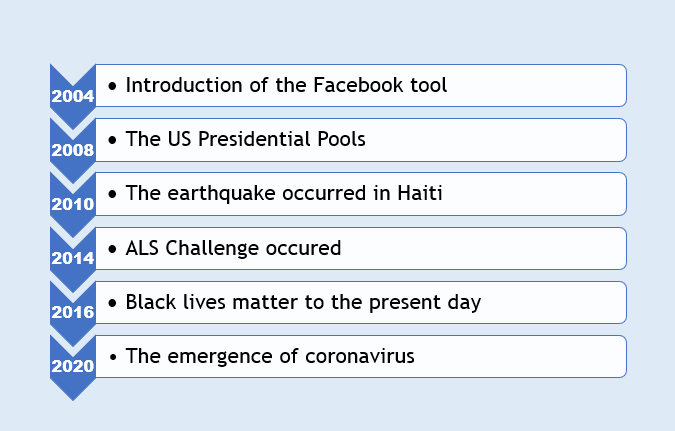Click the bullet before 'The US Presidential Pools'
Screen dimensions: 675x431
pyautogui.click(x=112, y=140)
